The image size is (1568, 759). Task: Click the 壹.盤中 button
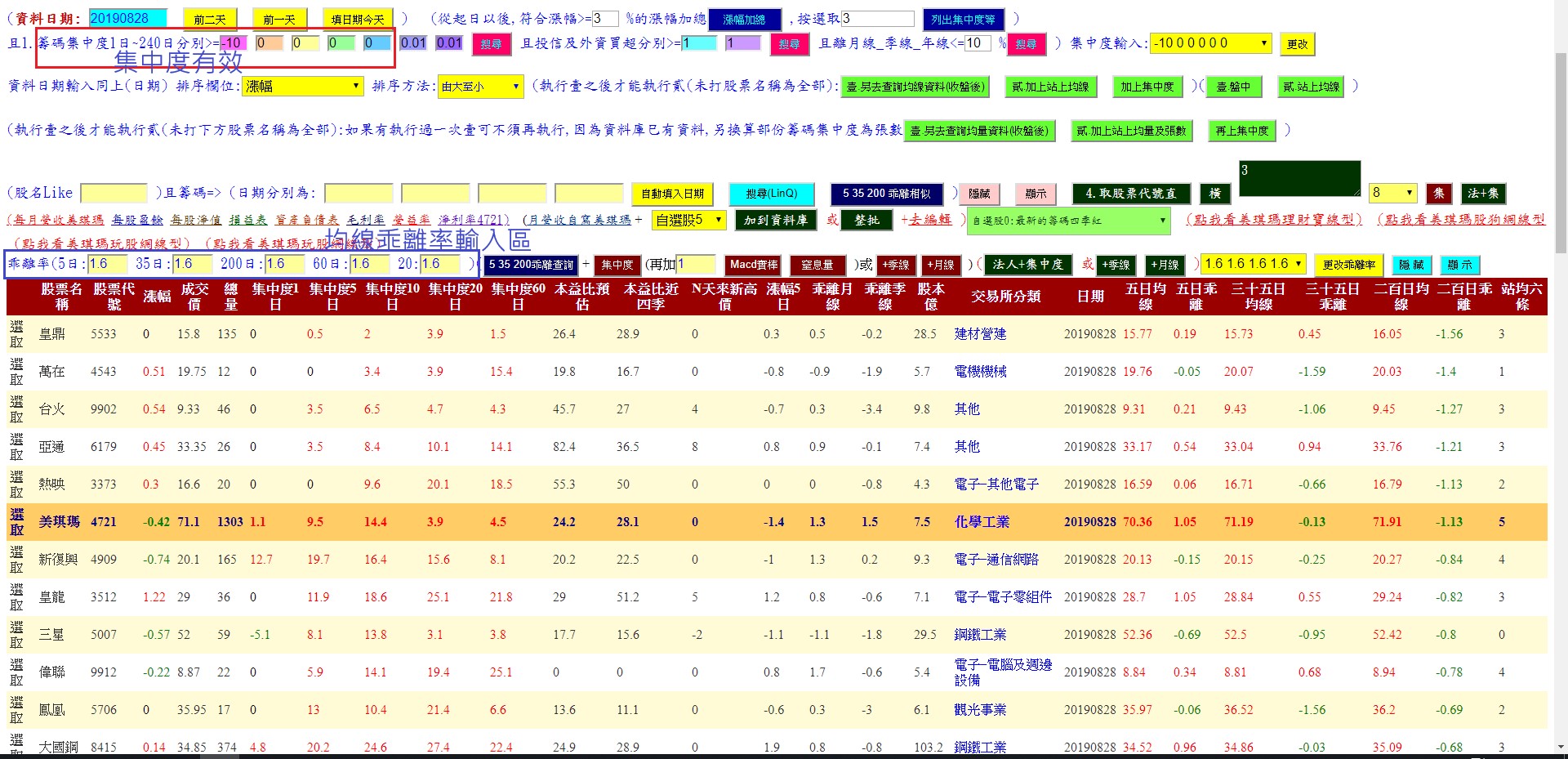1233,87
